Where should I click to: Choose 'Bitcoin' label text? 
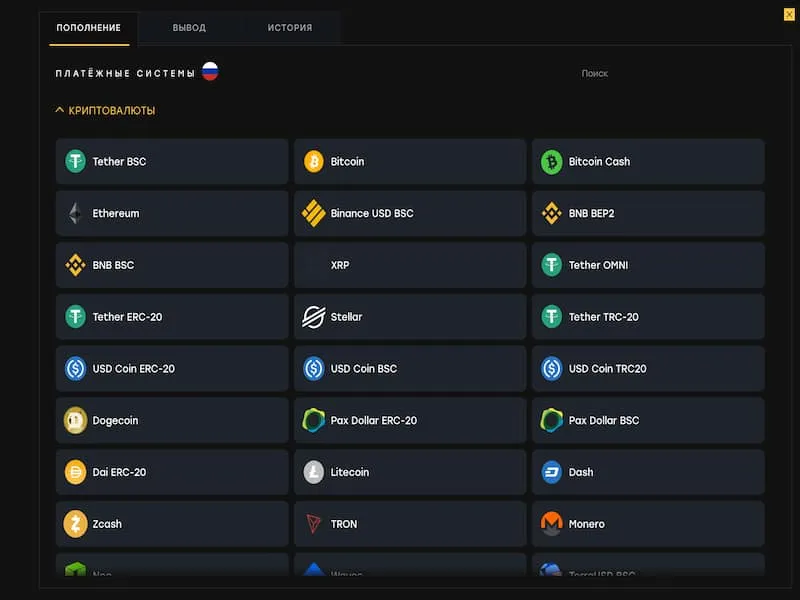pyautogui.click(x=347, y=162)
